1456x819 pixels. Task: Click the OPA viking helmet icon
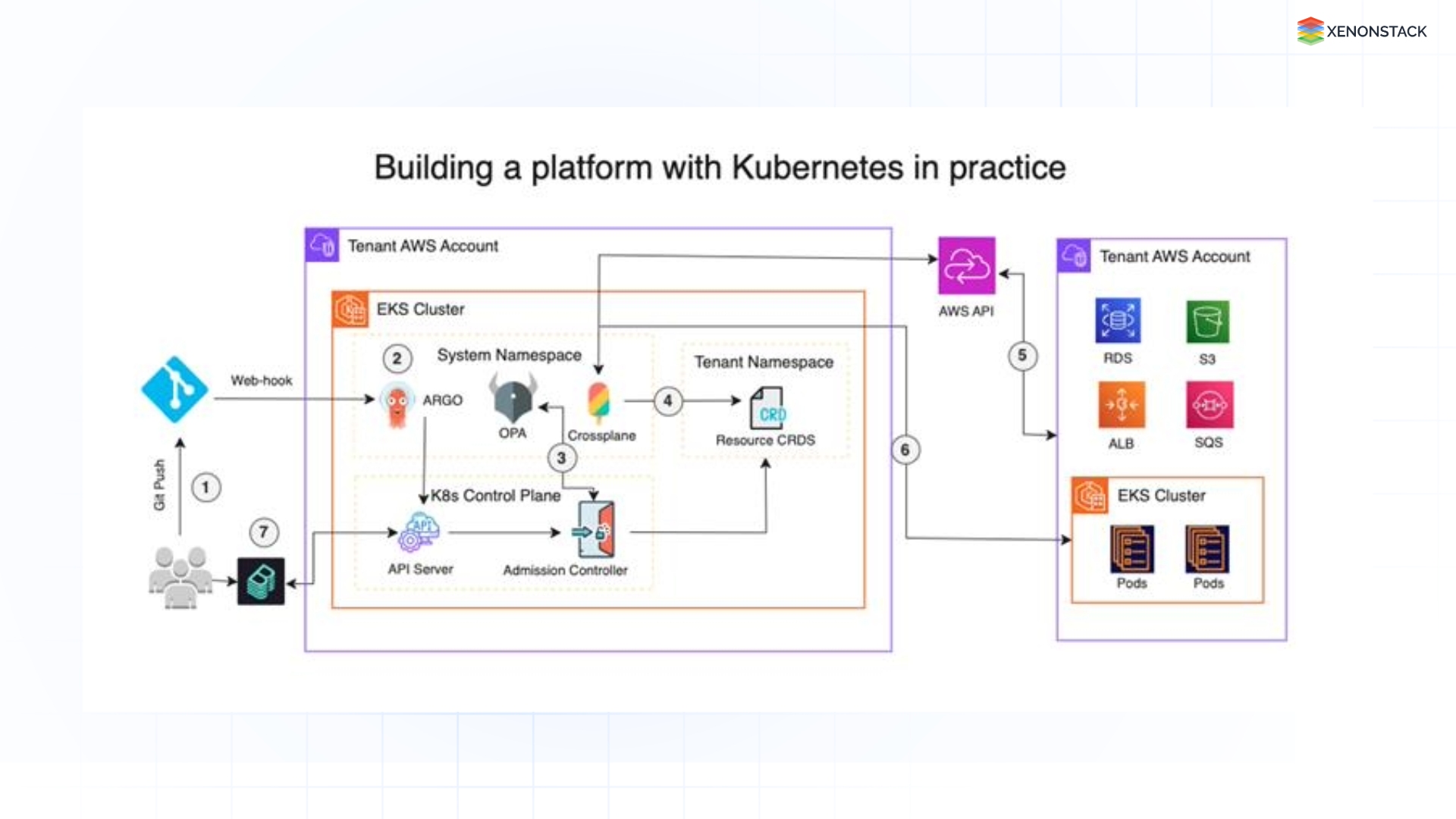tap(513, 398)
